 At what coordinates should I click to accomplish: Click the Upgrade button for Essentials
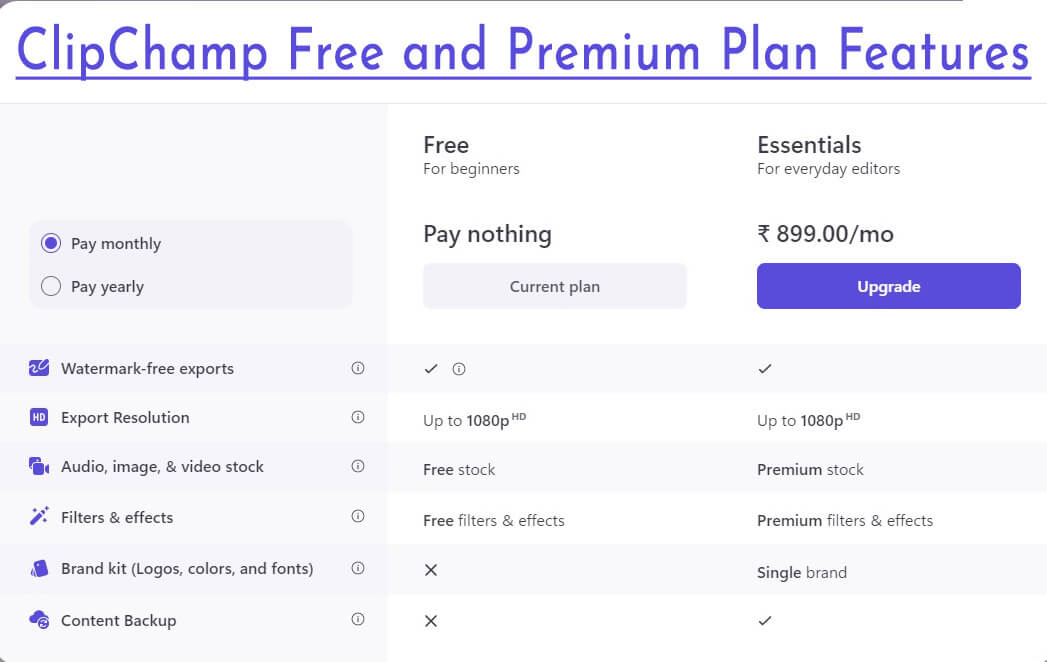coord(888,286)
